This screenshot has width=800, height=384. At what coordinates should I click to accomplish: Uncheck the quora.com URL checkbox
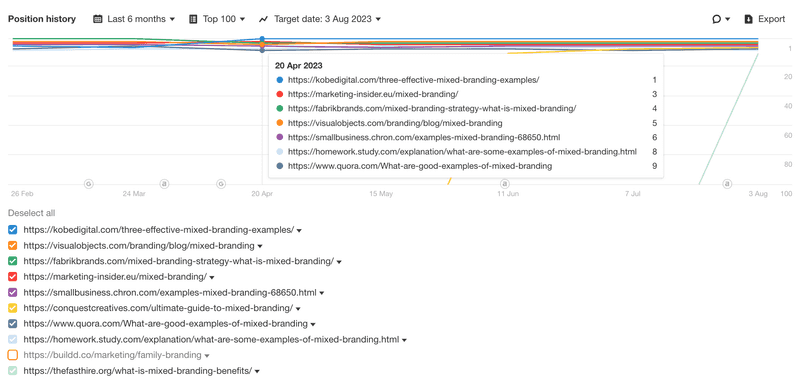point(13,323)
